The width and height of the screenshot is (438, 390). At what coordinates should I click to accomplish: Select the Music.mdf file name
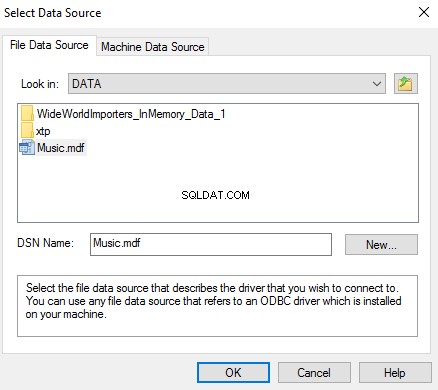point(61,148)
